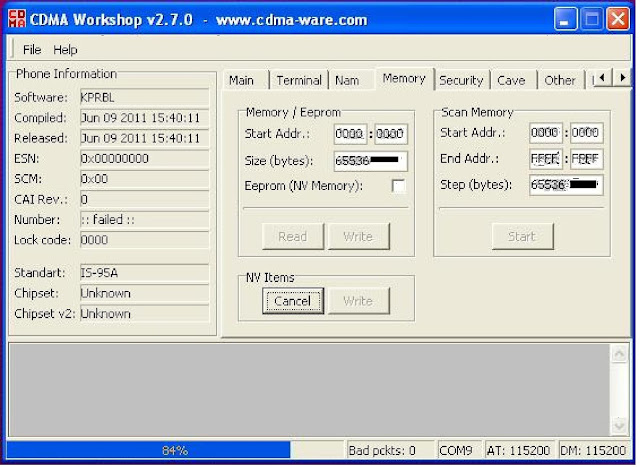
Task: Close the CDMA Workshop window
Action: pyautogui.click(x=618, y=19)
